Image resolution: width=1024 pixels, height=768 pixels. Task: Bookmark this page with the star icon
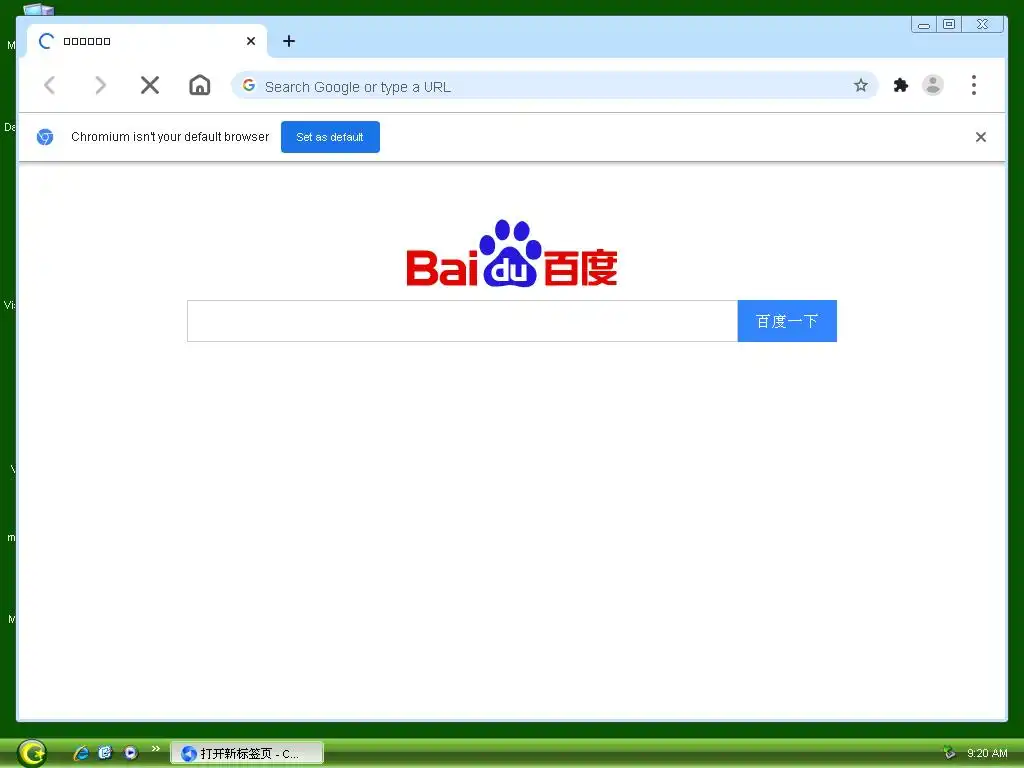(861, 86)
